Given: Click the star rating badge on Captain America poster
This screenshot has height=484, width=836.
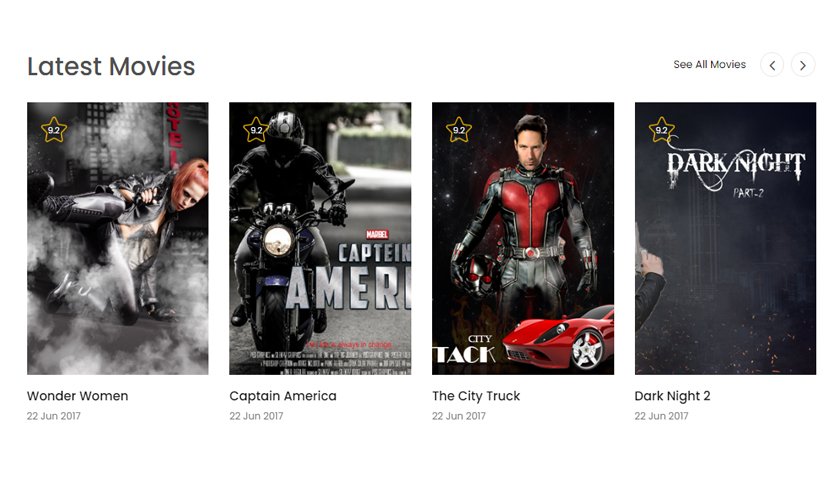Looking at the screenshot, I should [x=256, y=130].
